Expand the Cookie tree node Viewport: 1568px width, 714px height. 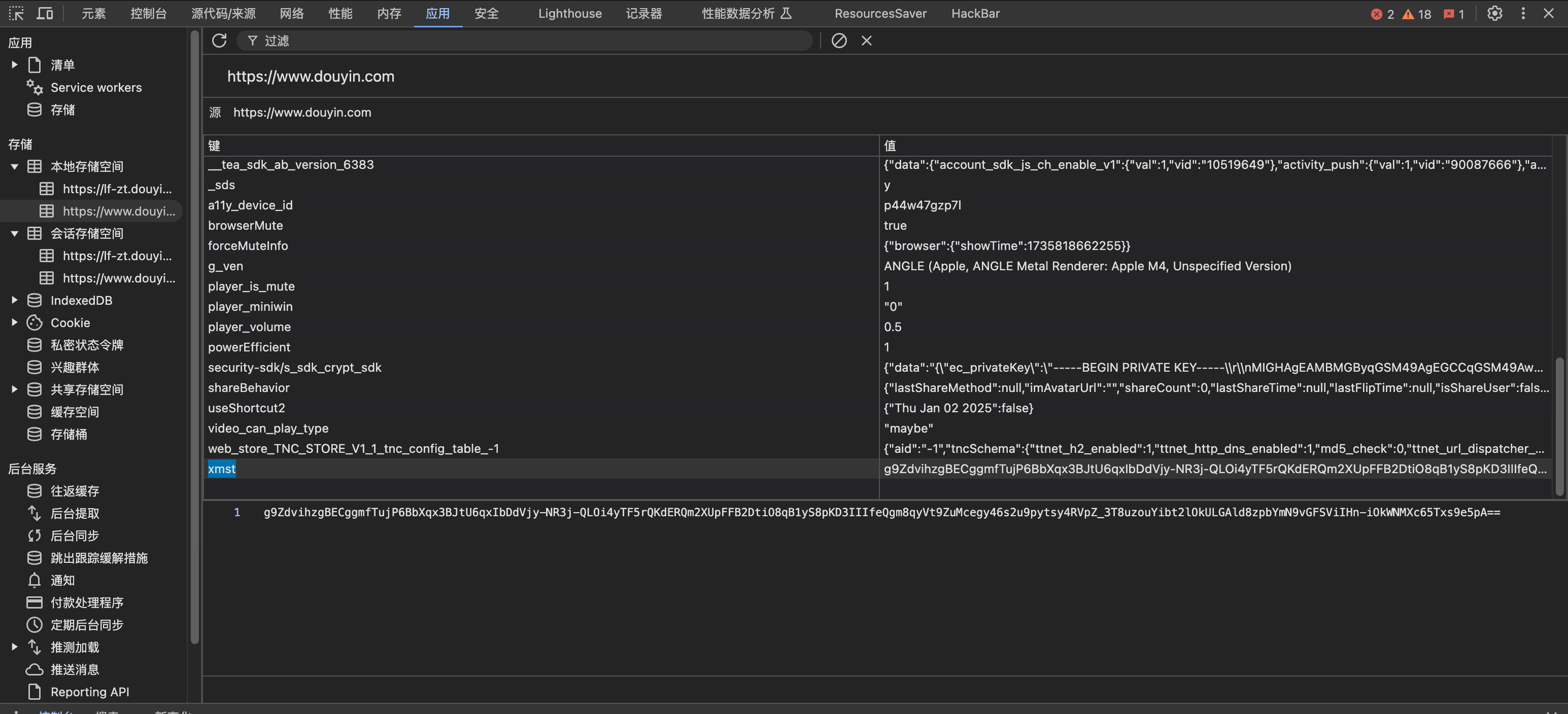[15, 323]
